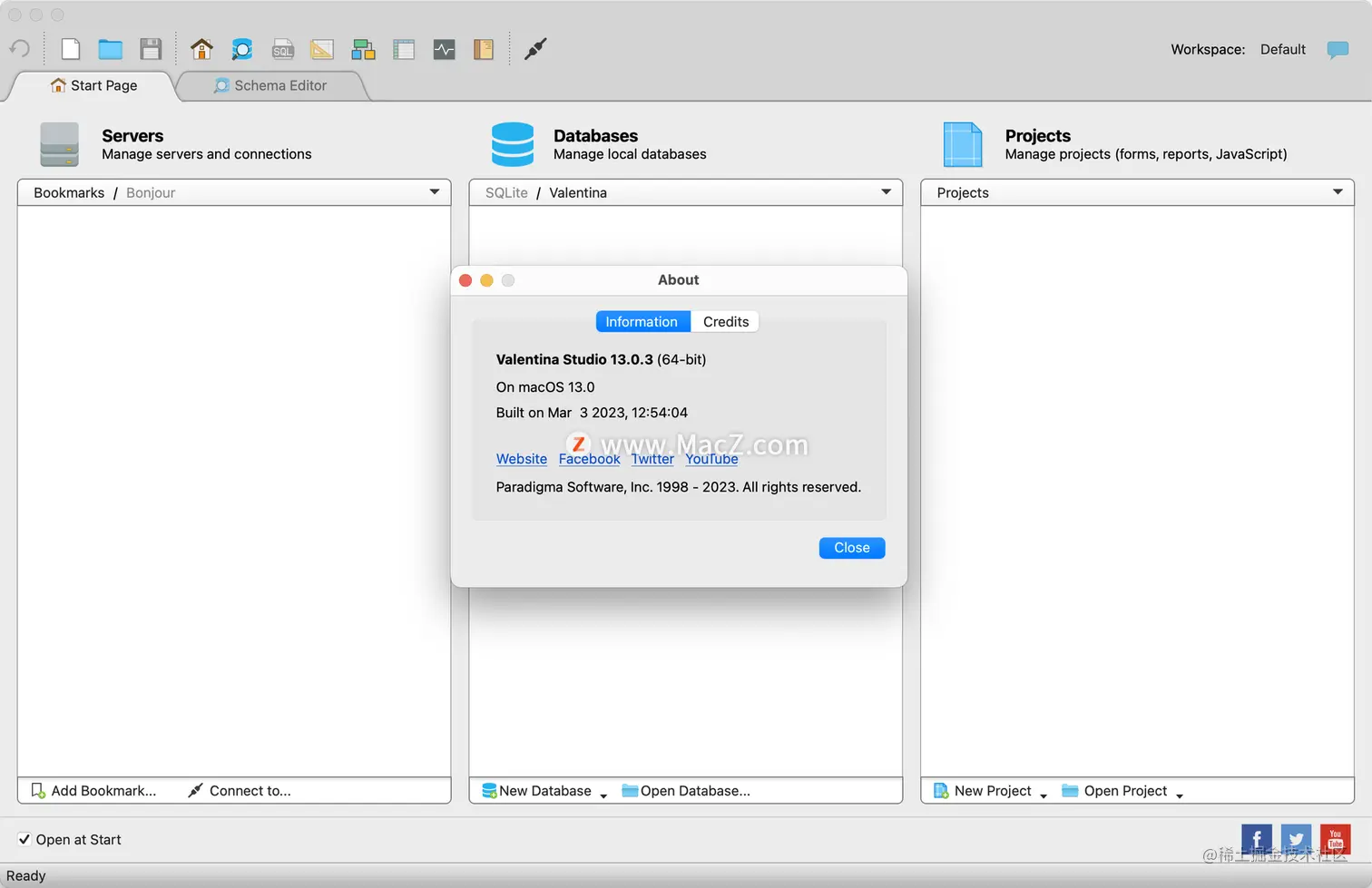Open the Facebook icon at bottom right
Screen dimensions: 1372x888
click(1257, 839)
